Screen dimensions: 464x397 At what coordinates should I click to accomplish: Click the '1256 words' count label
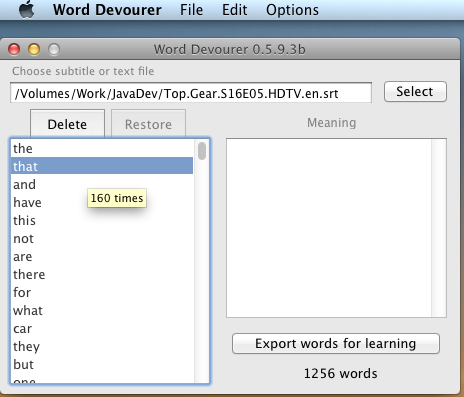click(x=340, y=373)
